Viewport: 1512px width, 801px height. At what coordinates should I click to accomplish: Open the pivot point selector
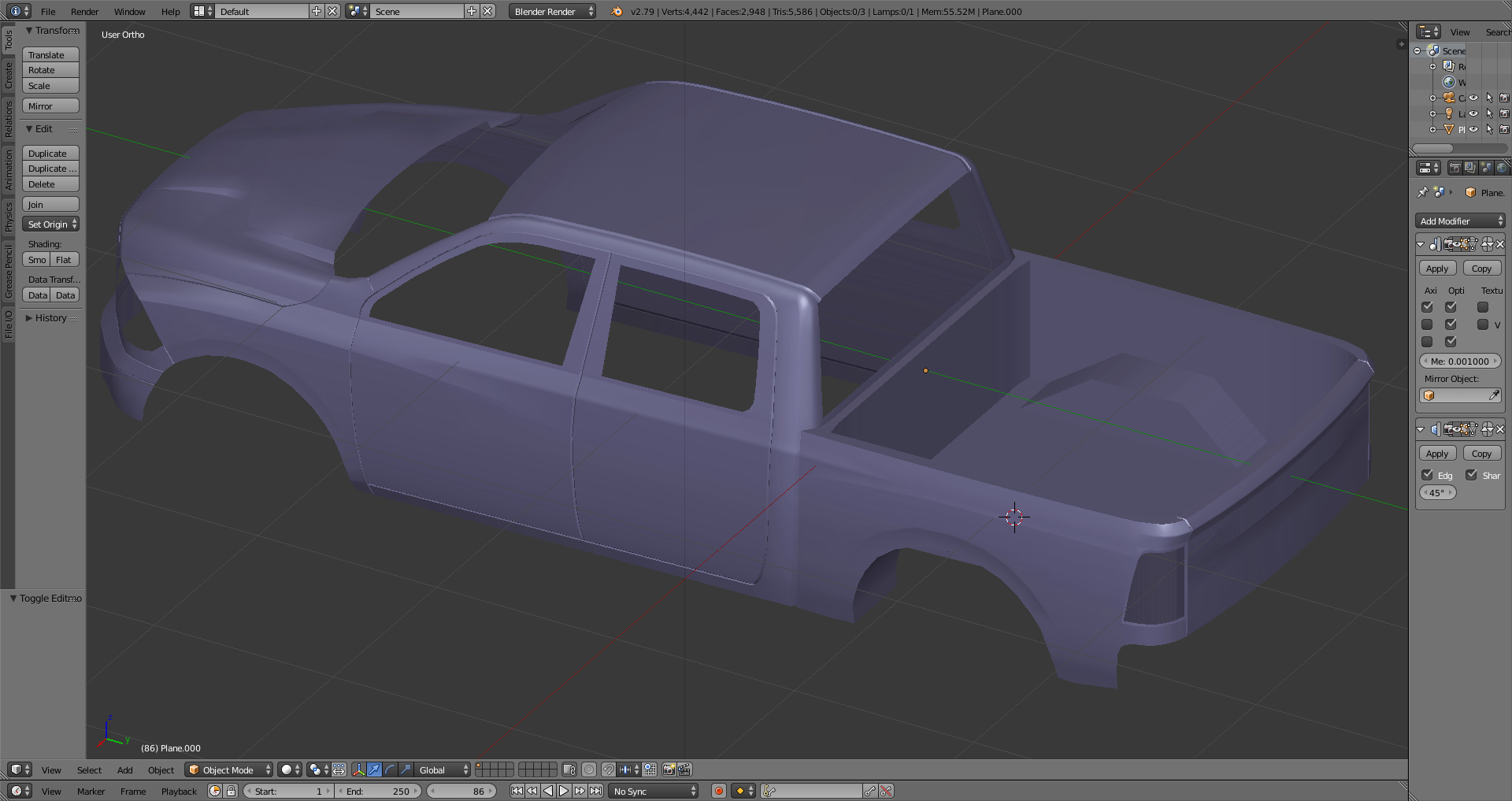click(x=319, y=769)
